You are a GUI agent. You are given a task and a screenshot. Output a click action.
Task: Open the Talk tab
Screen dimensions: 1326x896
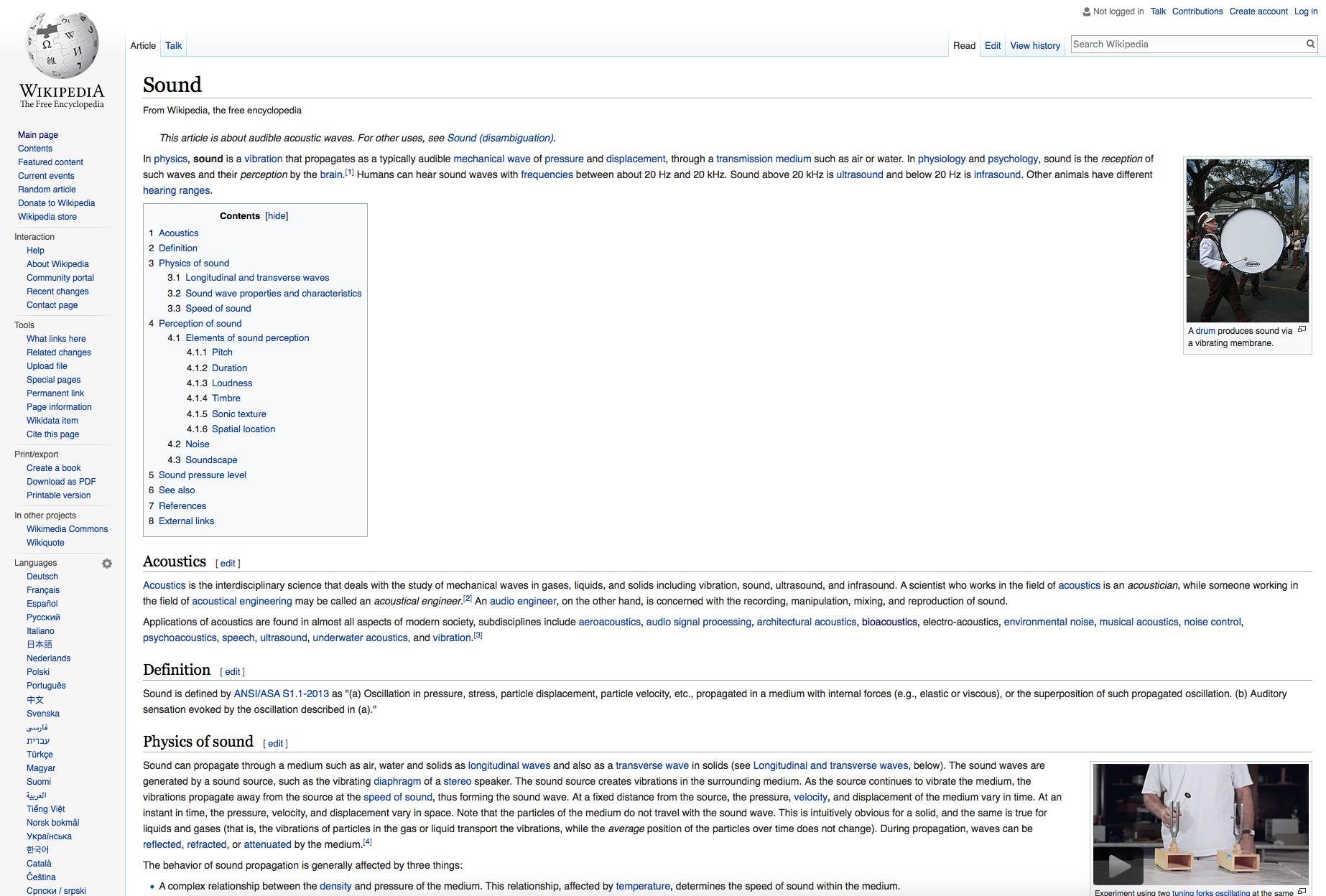tap(174, 46)
